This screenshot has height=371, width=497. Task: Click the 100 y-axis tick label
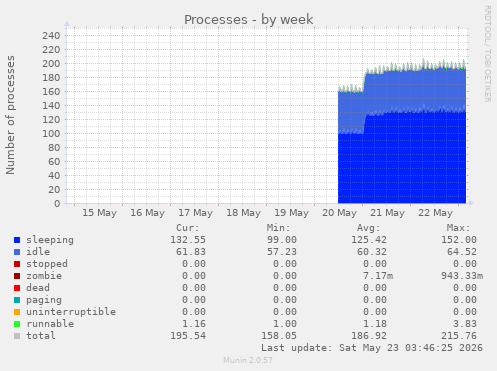point(51,134)
